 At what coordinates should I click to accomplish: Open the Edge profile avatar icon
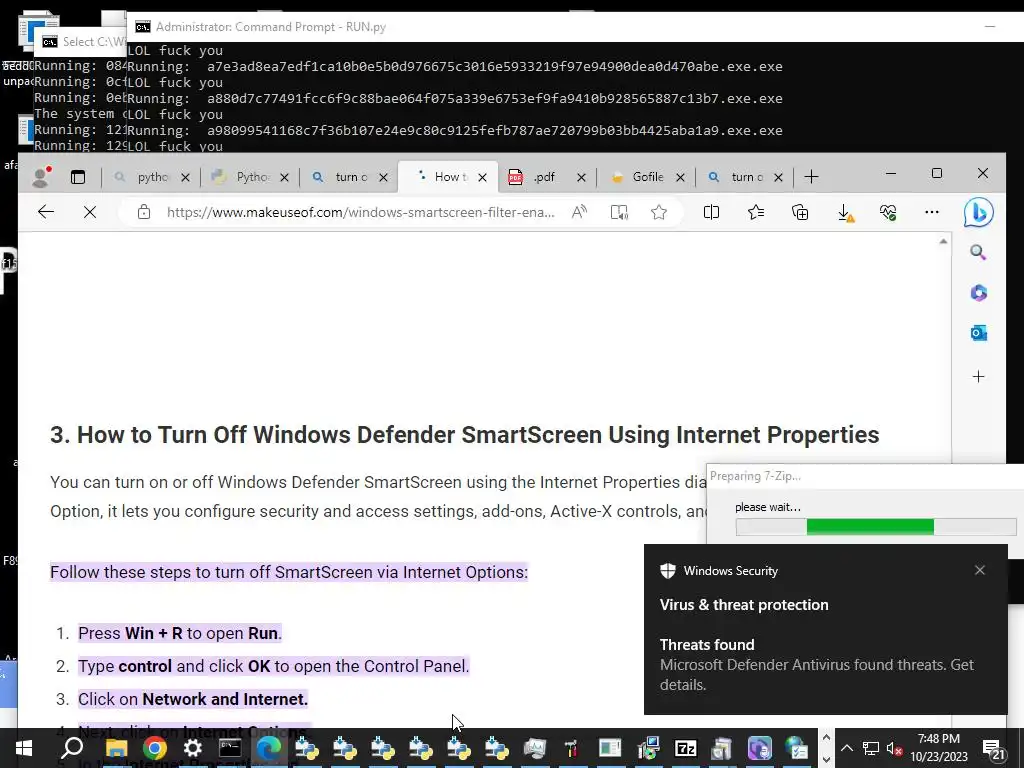42,176
